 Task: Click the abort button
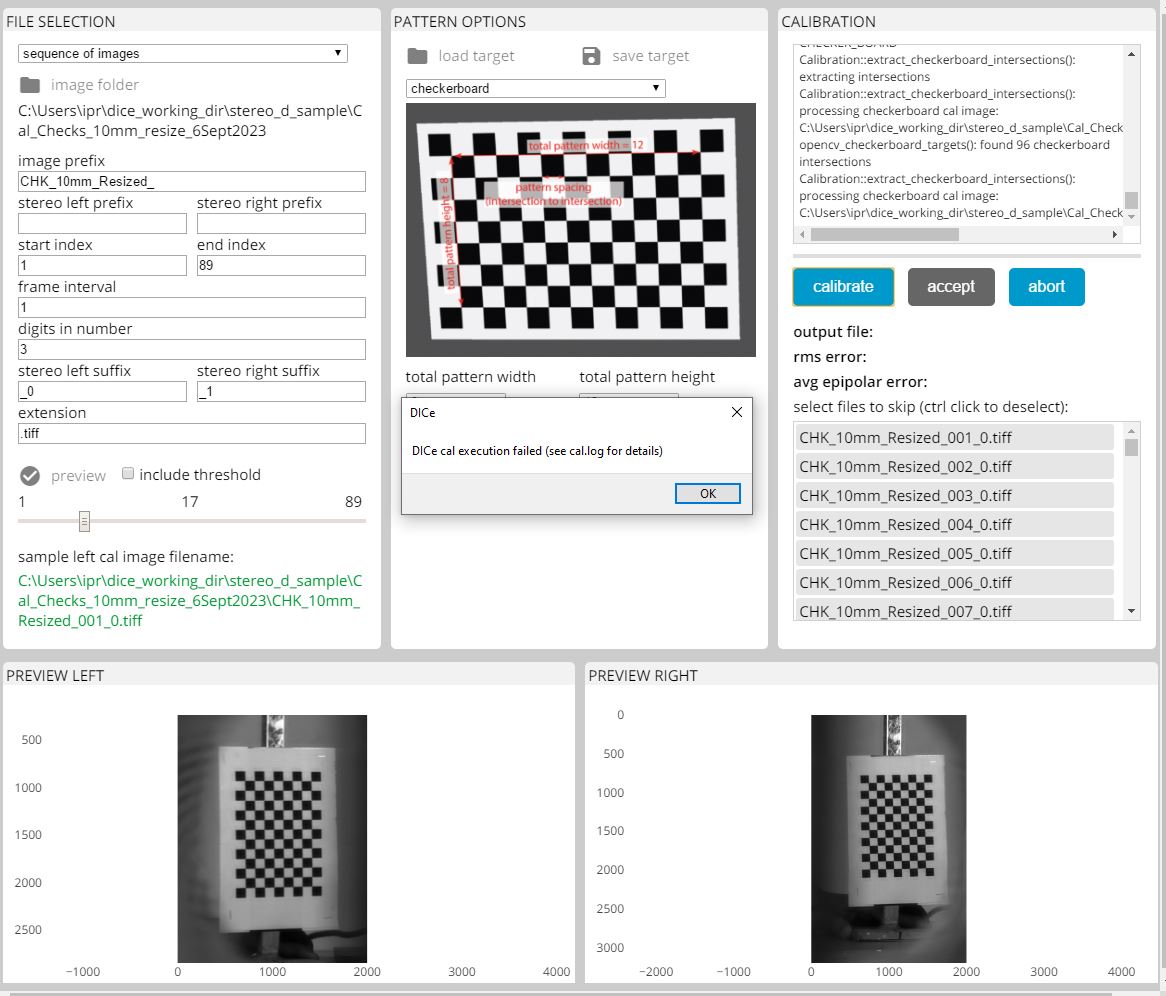tap(1046, 287)
